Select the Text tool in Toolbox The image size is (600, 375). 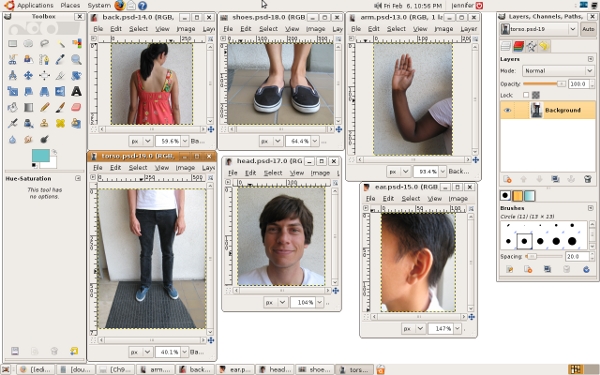tap(76, 91)
